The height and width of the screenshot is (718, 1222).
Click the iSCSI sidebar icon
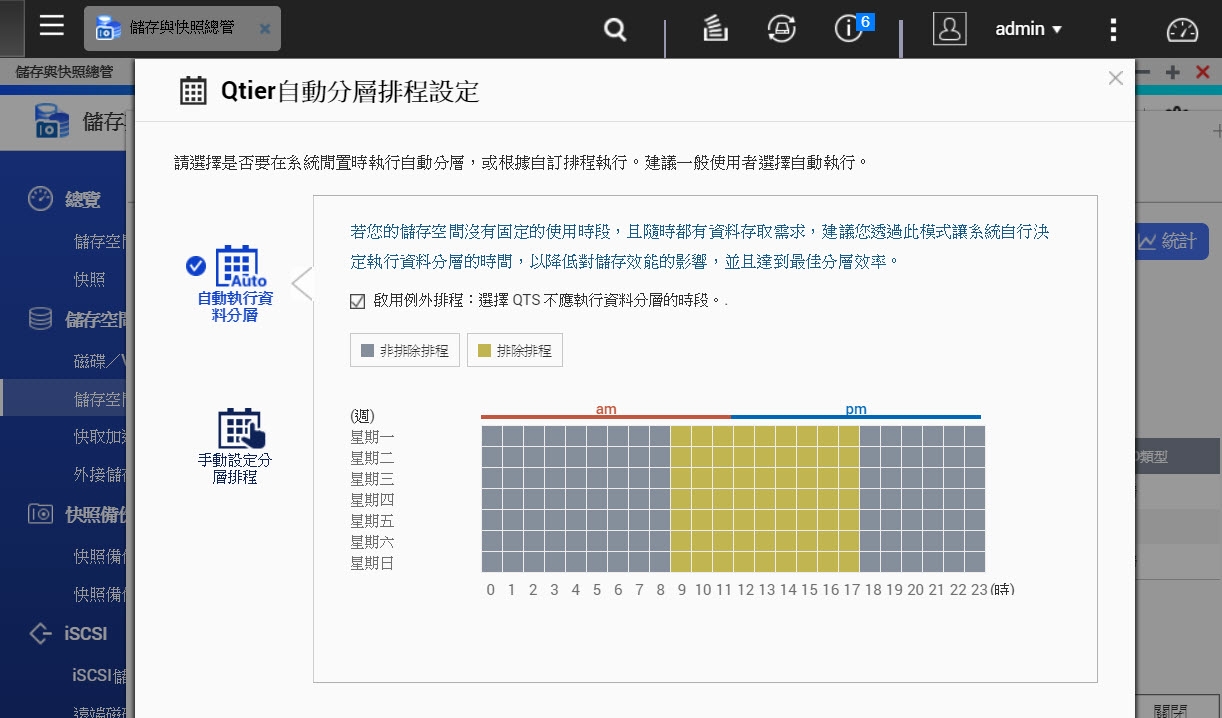click(x=40, y=633)
